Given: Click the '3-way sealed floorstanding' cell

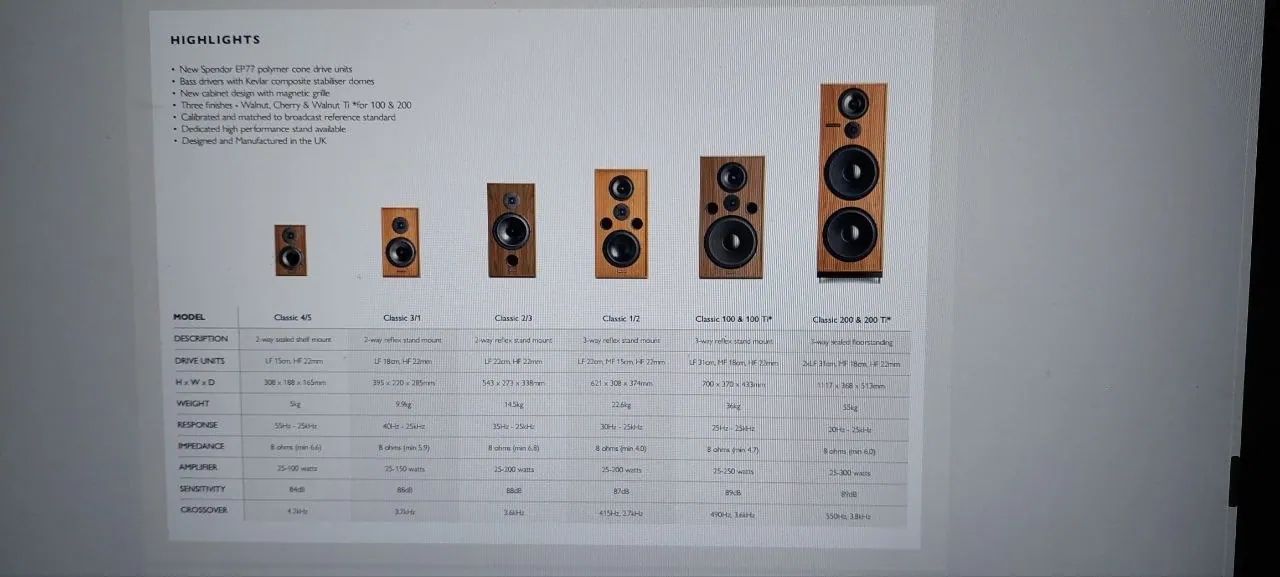Looking at the screenshot, I should (852, 342).
